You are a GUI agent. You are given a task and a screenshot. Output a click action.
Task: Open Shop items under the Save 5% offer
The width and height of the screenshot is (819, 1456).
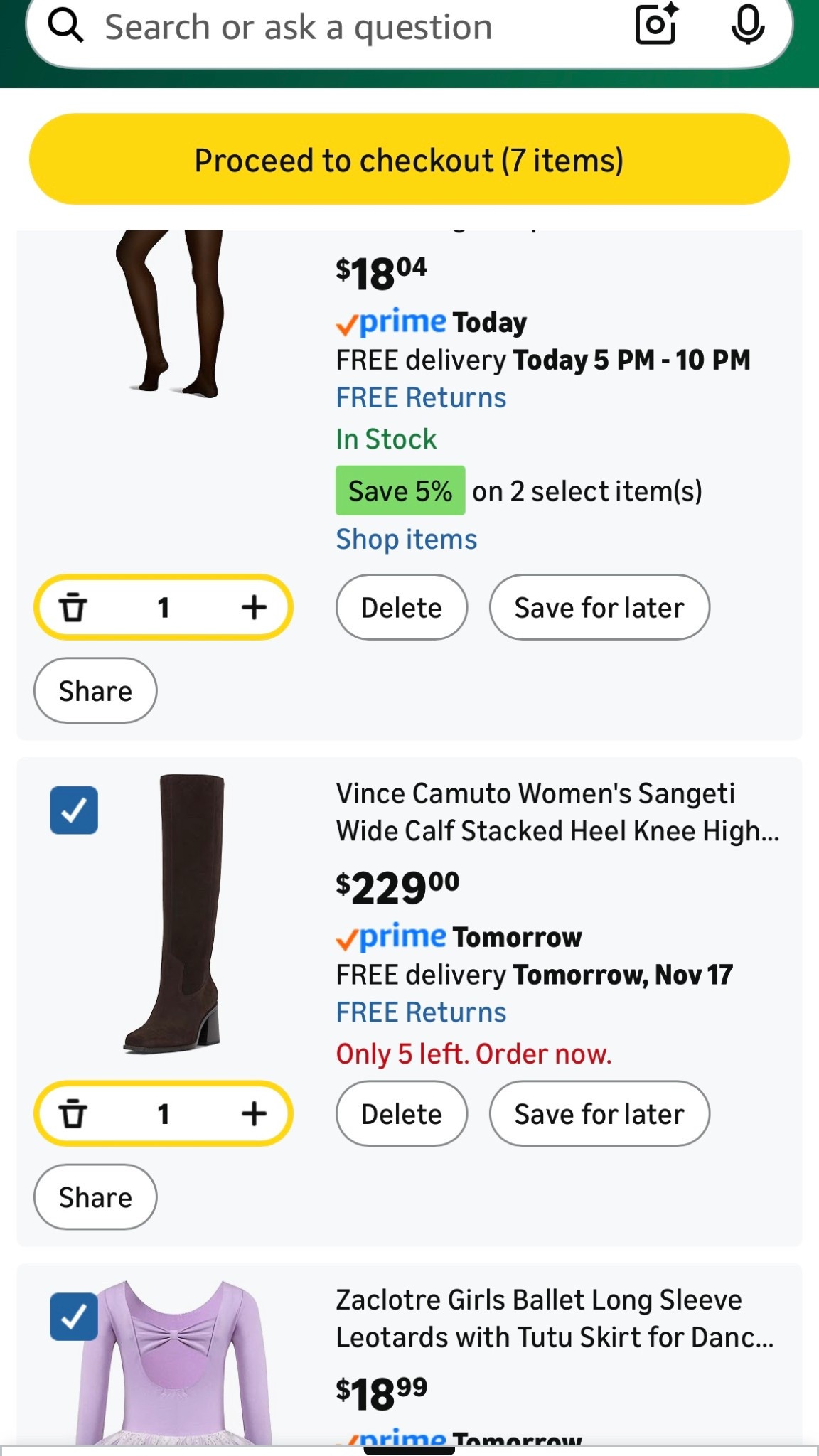[406, 539]
